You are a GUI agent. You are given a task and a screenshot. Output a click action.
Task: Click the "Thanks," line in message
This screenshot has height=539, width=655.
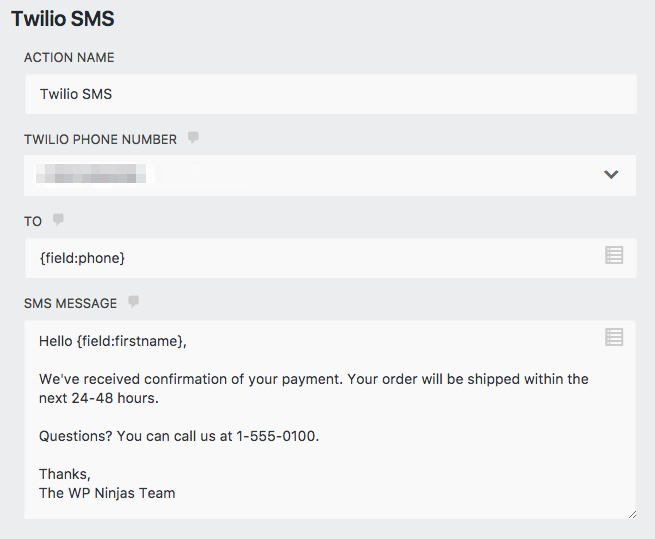click(x=65, y=474)
